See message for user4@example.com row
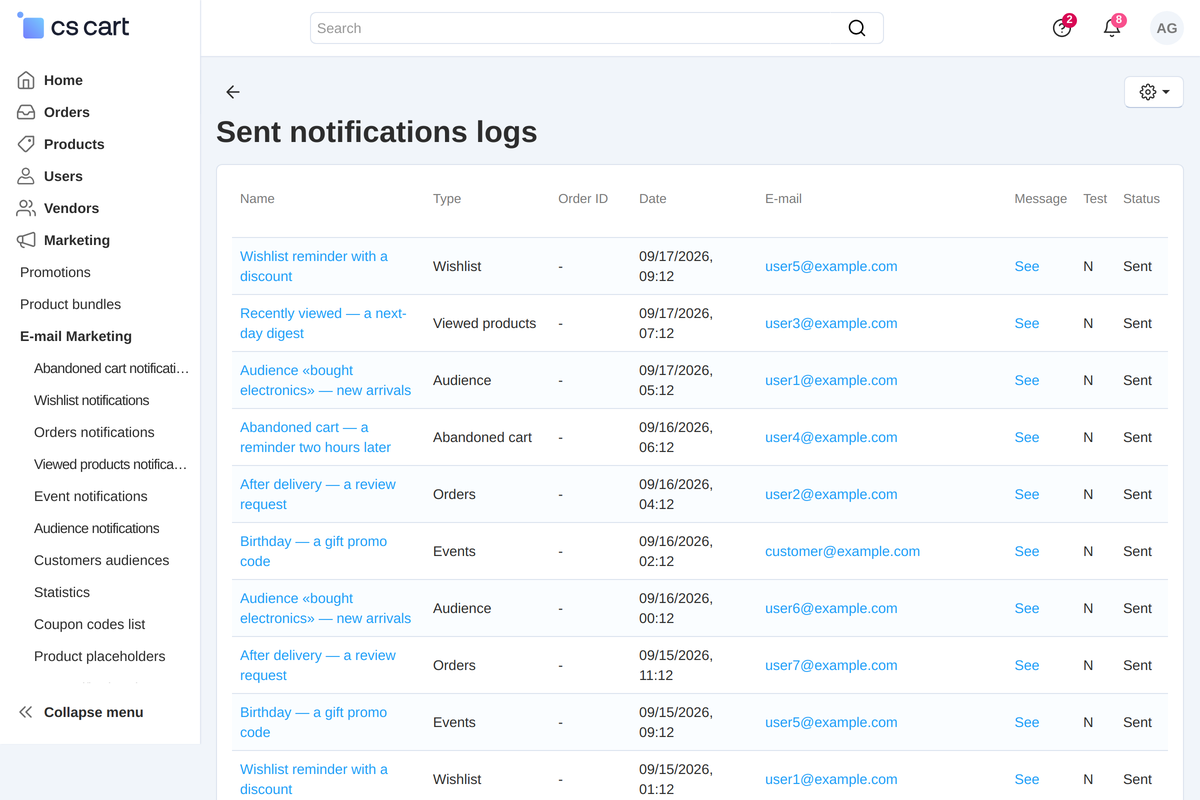 click(1027, 437)
